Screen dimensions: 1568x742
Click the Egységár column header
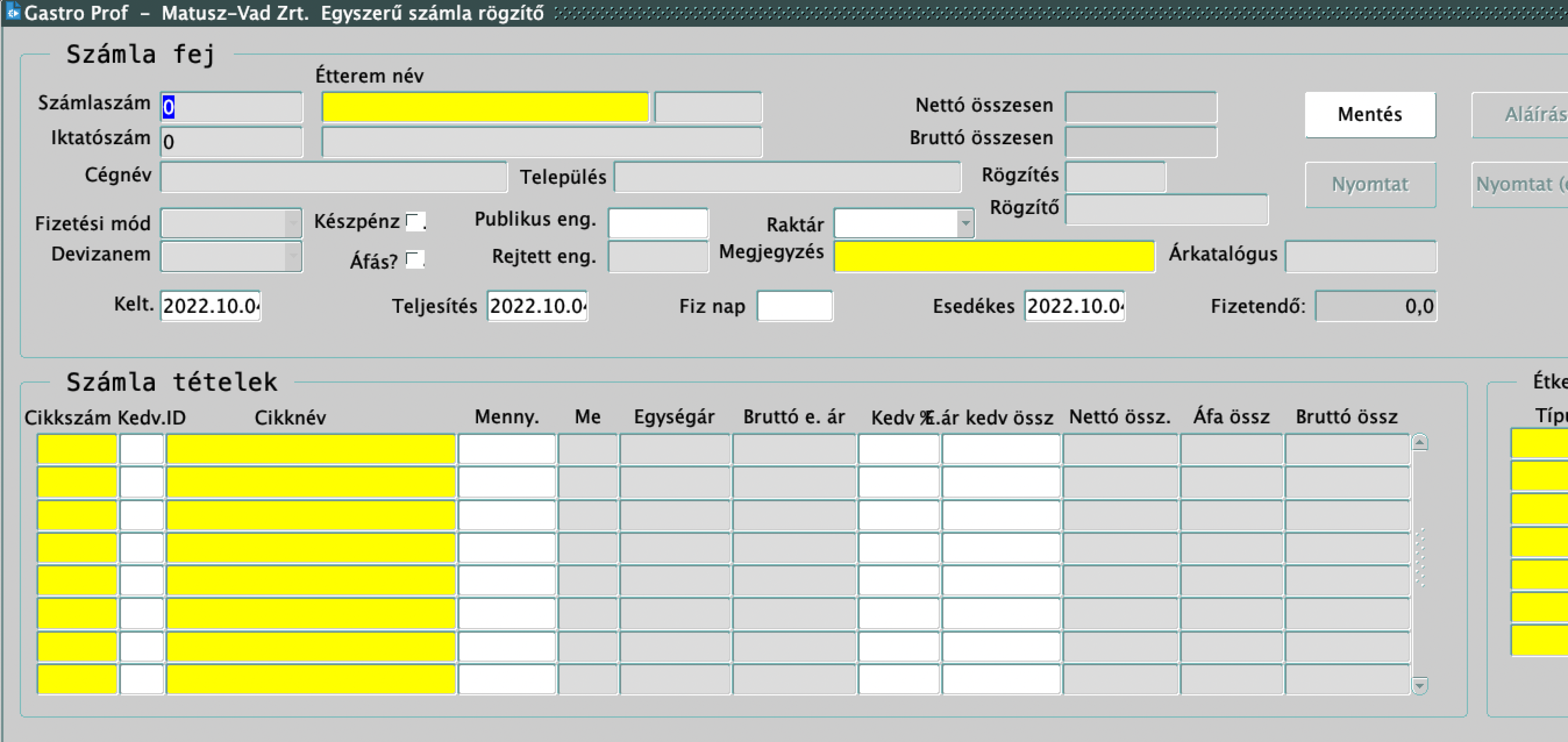pyautogui.click(x=674, y=418)
